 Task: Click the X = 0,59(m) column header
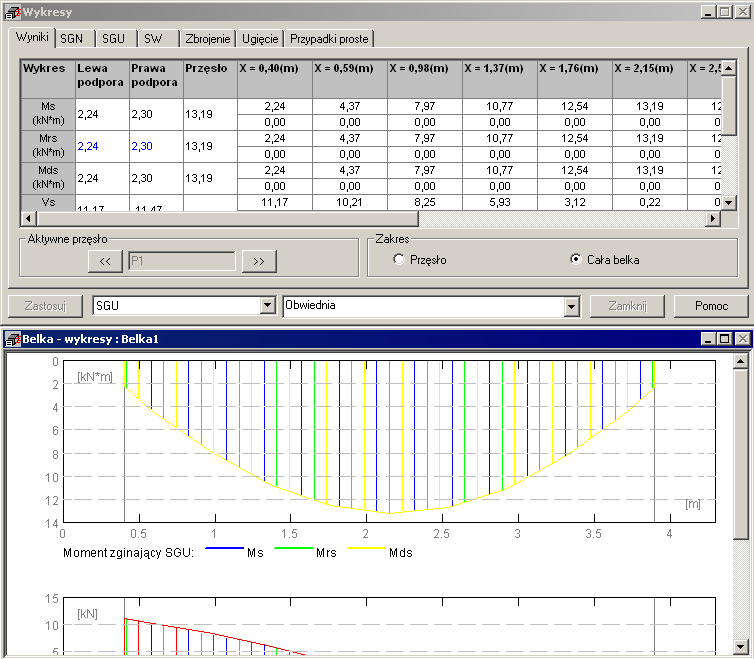[350, 79]
